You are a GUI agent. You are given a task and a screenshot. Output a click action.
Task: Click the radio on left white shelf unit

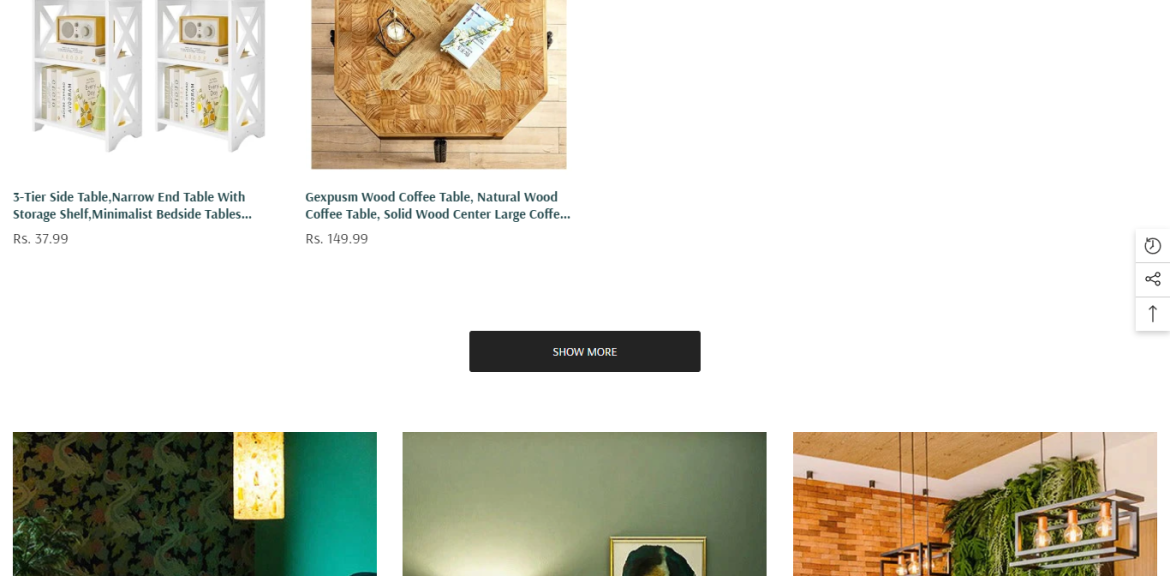pos(81,31)
